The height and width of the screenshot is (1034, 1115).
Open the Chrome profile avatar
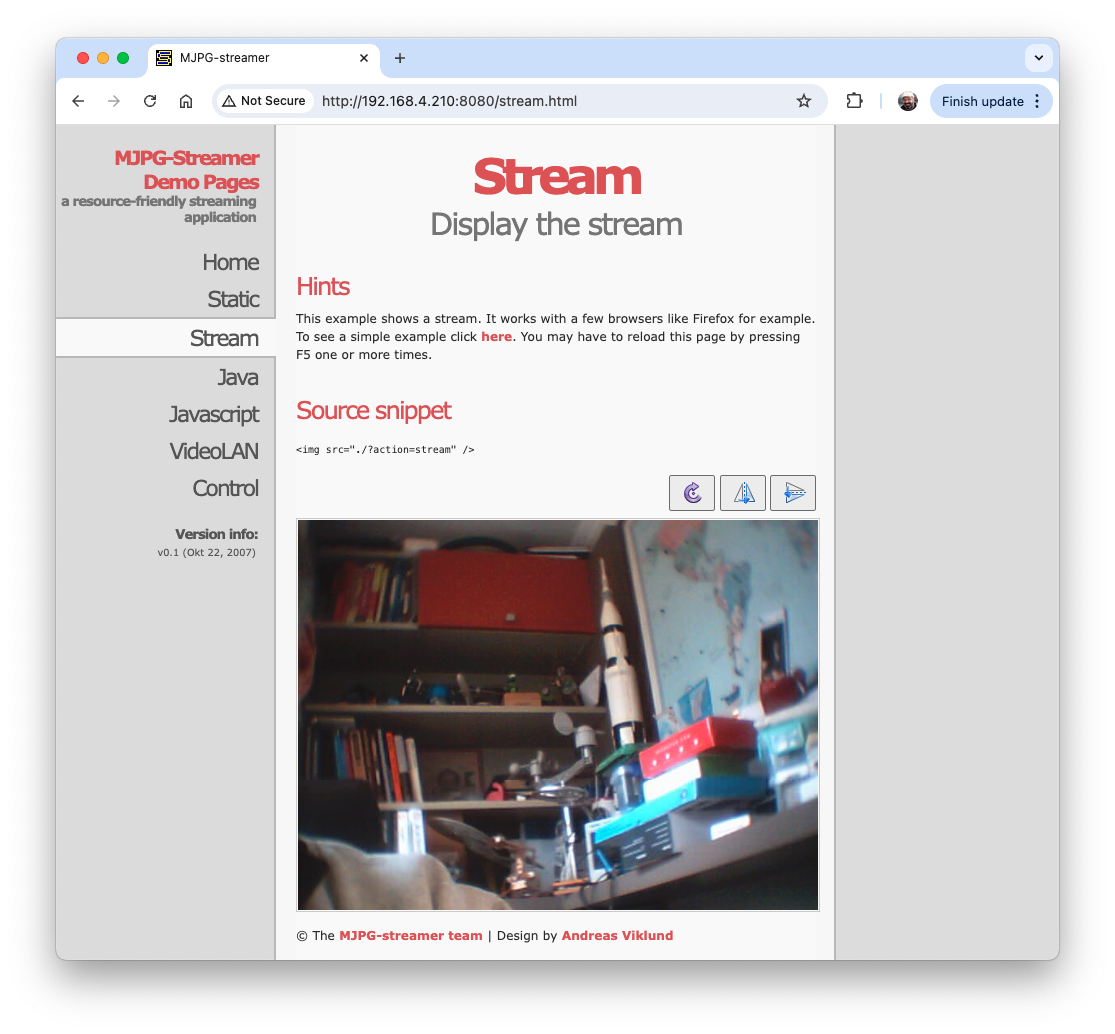coord(908,101)
